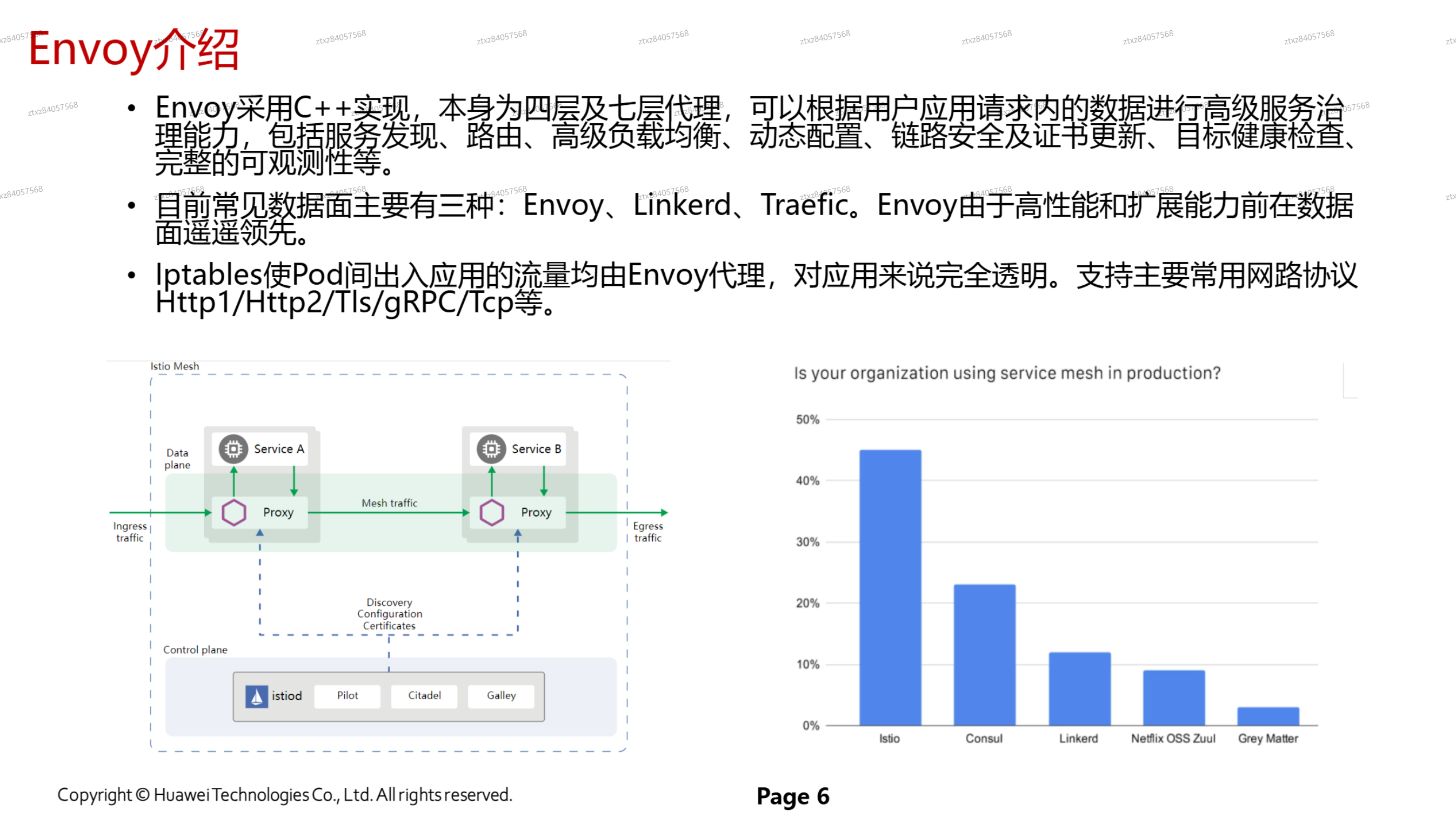
Task: Click the Istio bar in chart
Action: [890, 587]
